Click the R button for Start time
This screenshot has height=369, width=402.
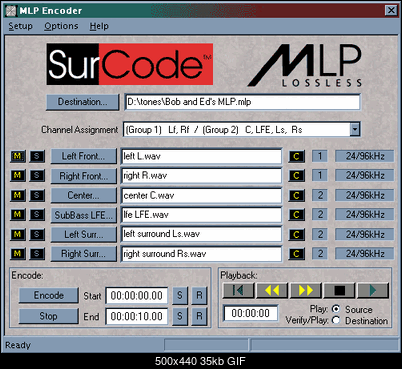(199, 295)
